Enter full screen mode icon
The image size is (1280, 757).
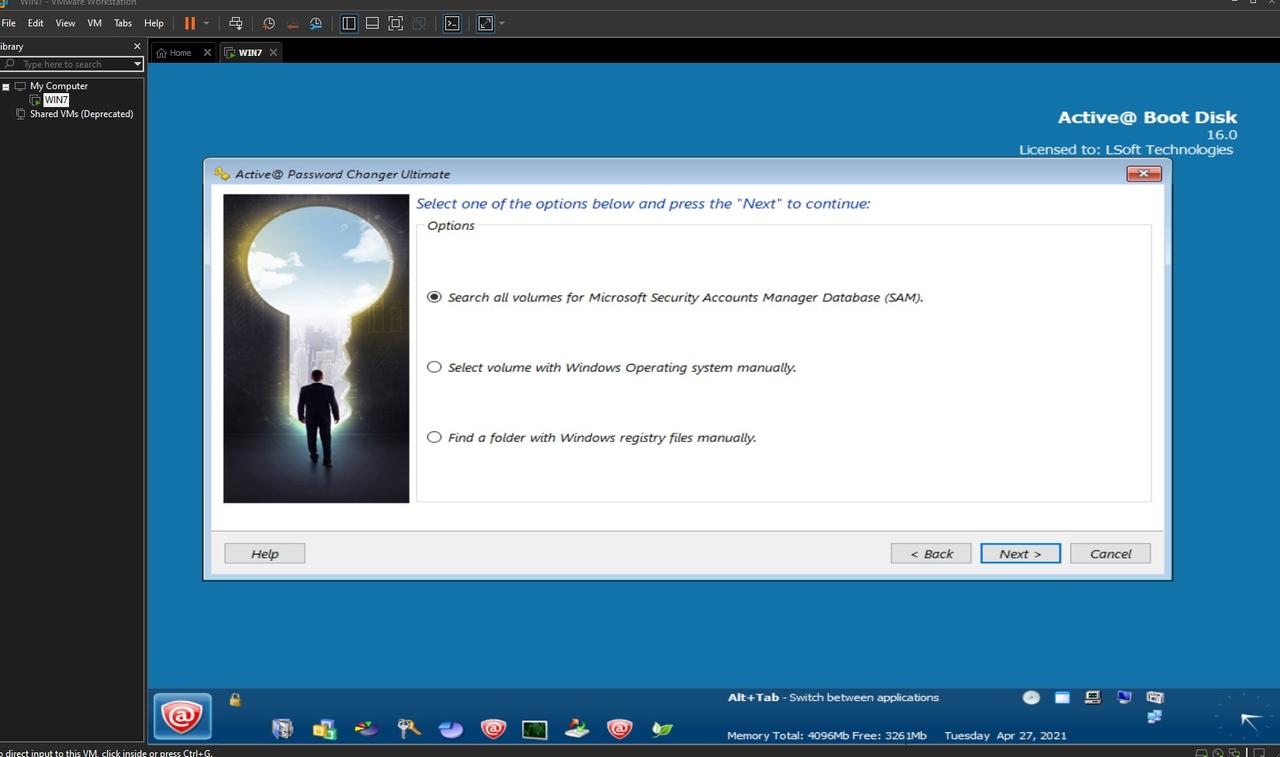395,23
